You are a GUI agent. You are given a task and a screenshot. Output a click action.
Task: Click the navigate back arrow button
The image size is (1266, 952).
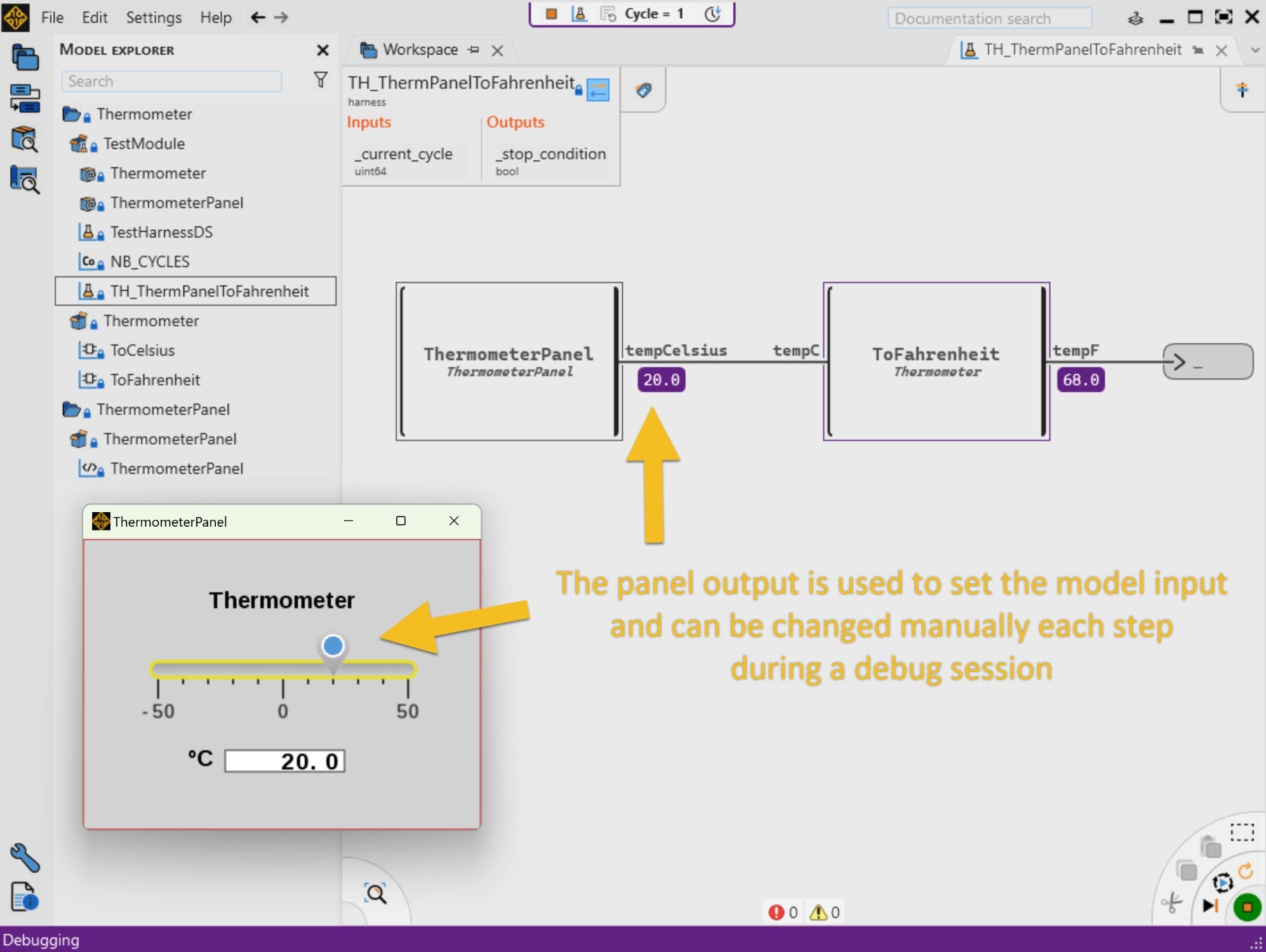point(257,17)
